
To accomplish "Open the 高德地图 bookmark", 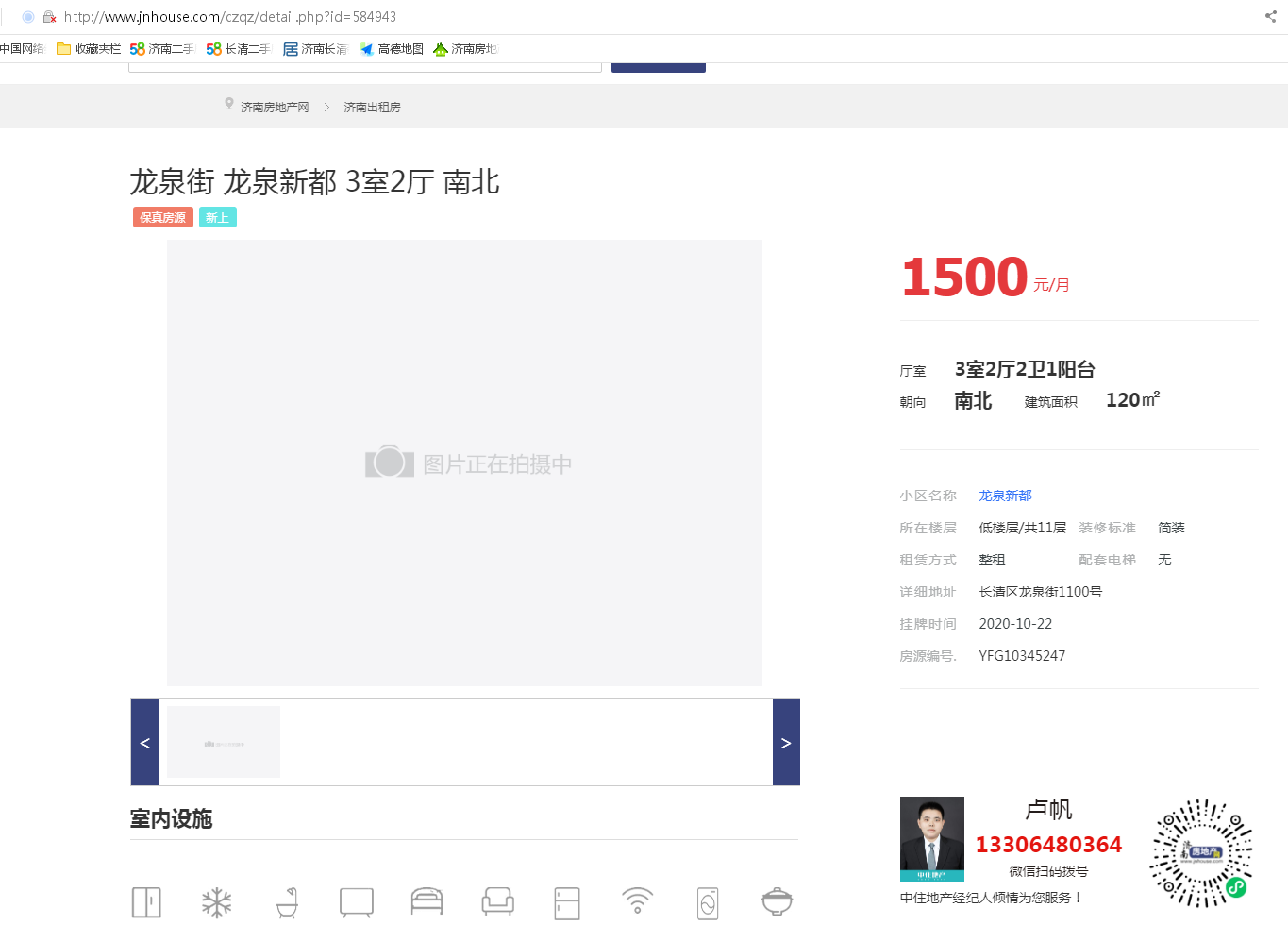I will (392, 49).
